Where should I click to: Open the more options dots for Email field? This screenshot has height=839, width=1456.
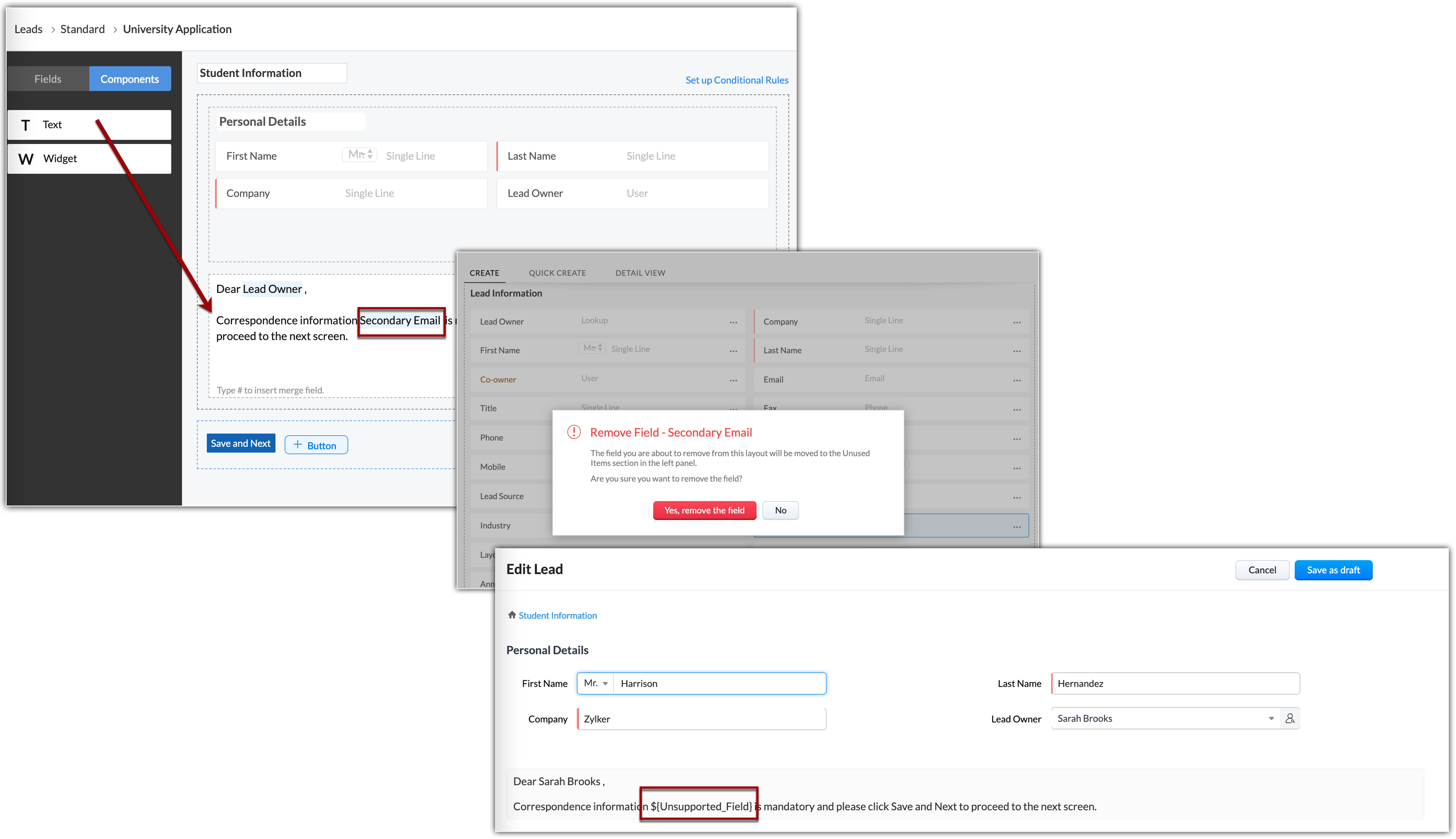(1017, 380)
